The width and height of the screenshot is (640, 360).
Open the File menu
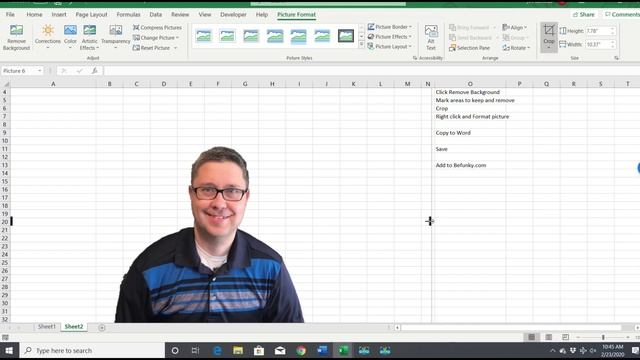pos(10,14)
